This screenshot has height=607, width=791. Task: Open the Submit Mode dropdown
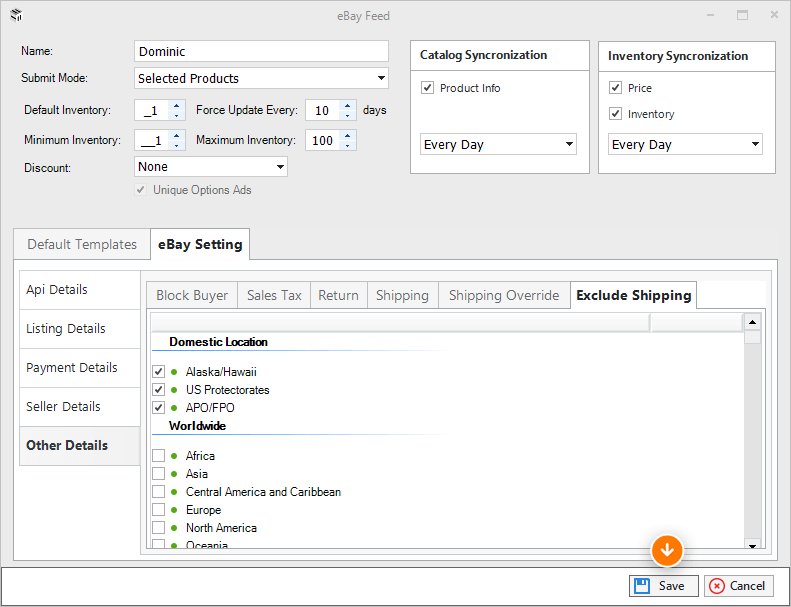(x=381, y=78)
